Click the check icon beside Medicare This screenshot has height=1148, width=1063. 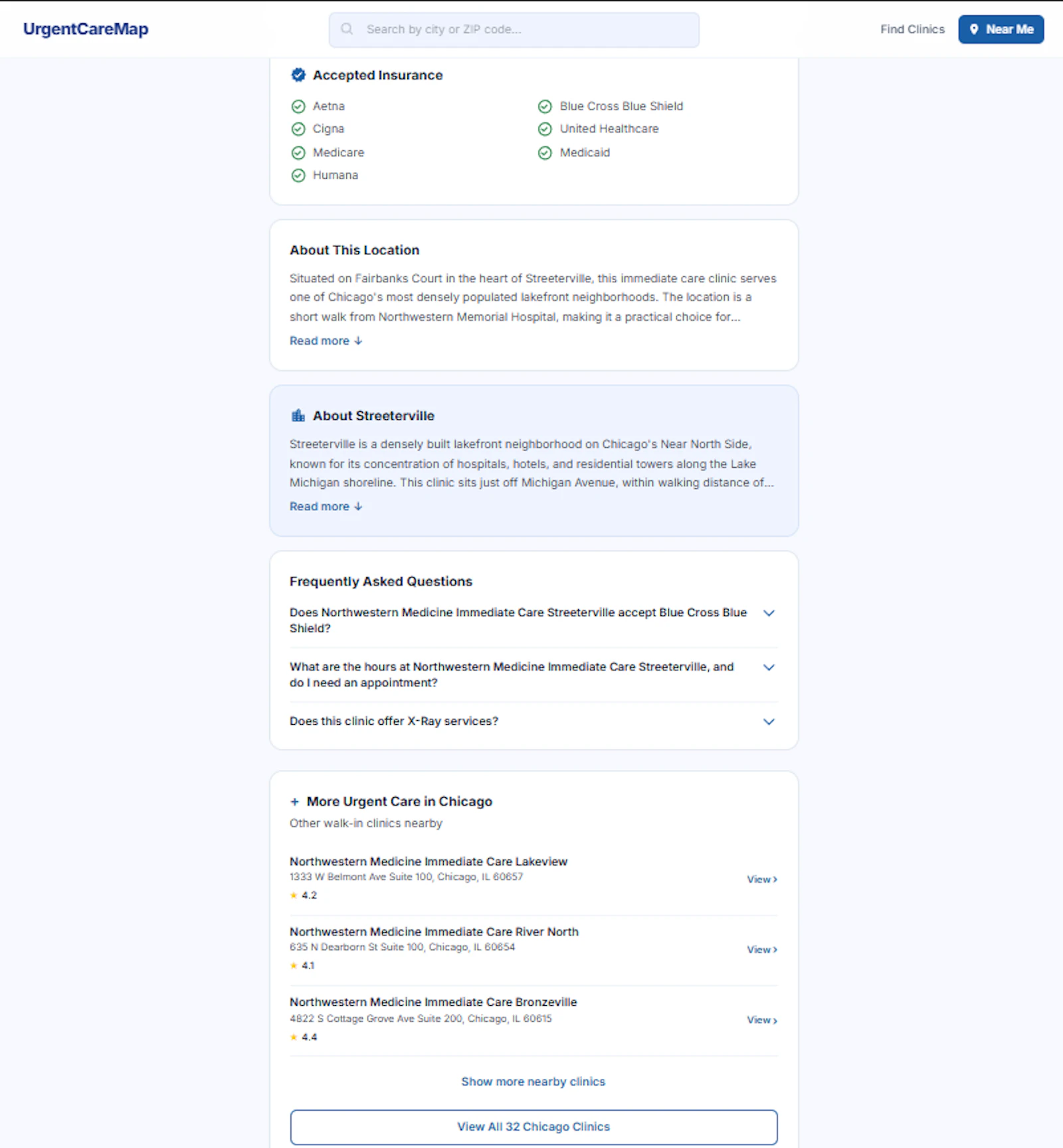point(298,153)
